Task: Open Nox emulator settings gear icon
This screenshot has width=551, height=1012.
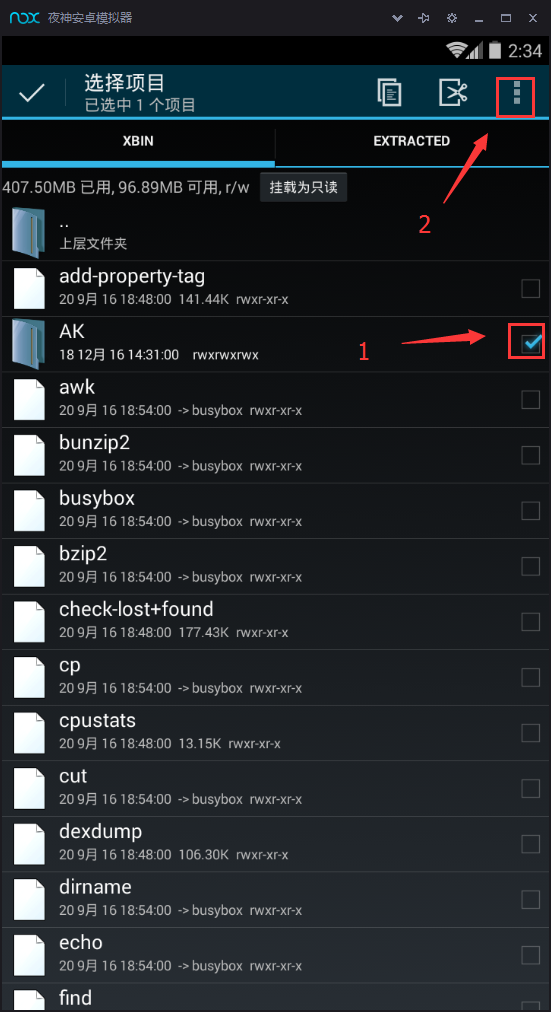Action: (452, 18)
